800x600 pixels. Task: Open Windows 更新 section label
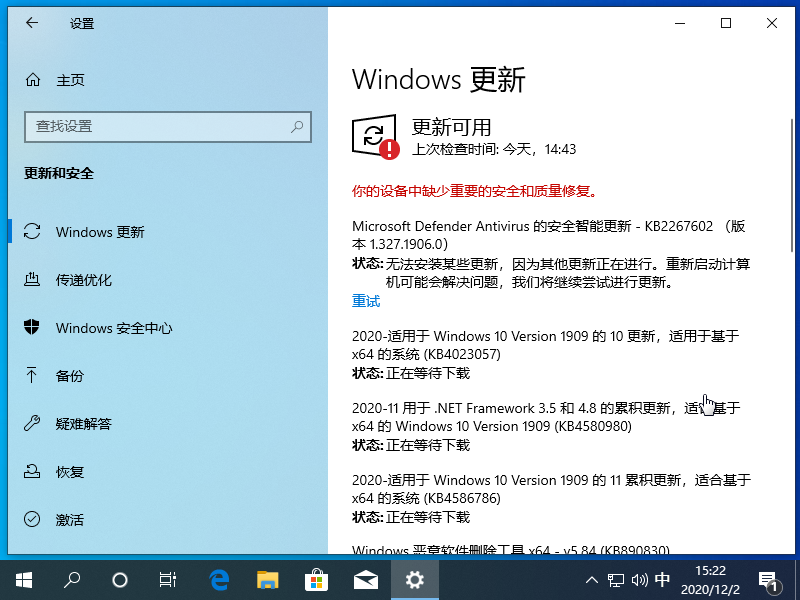pyautogui.click(x=100, y=232)
